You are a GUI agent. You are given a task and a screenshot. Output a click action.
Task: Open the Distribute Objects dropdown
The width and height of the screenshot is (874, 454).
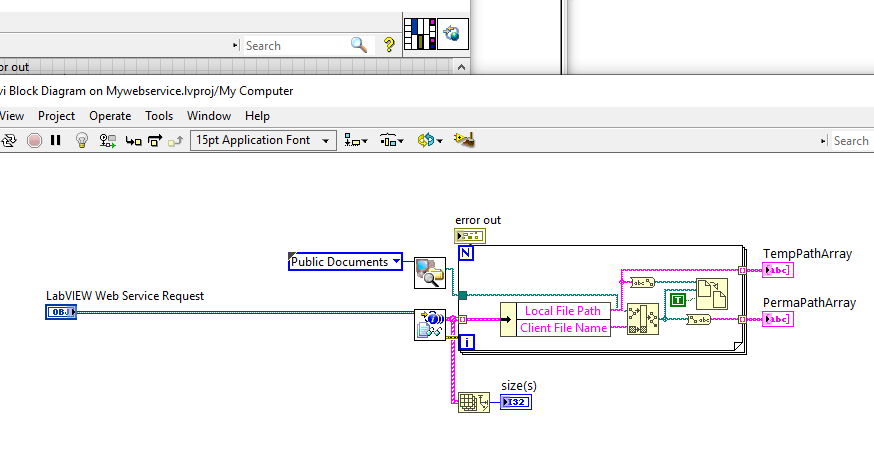[x=391, y=141]
